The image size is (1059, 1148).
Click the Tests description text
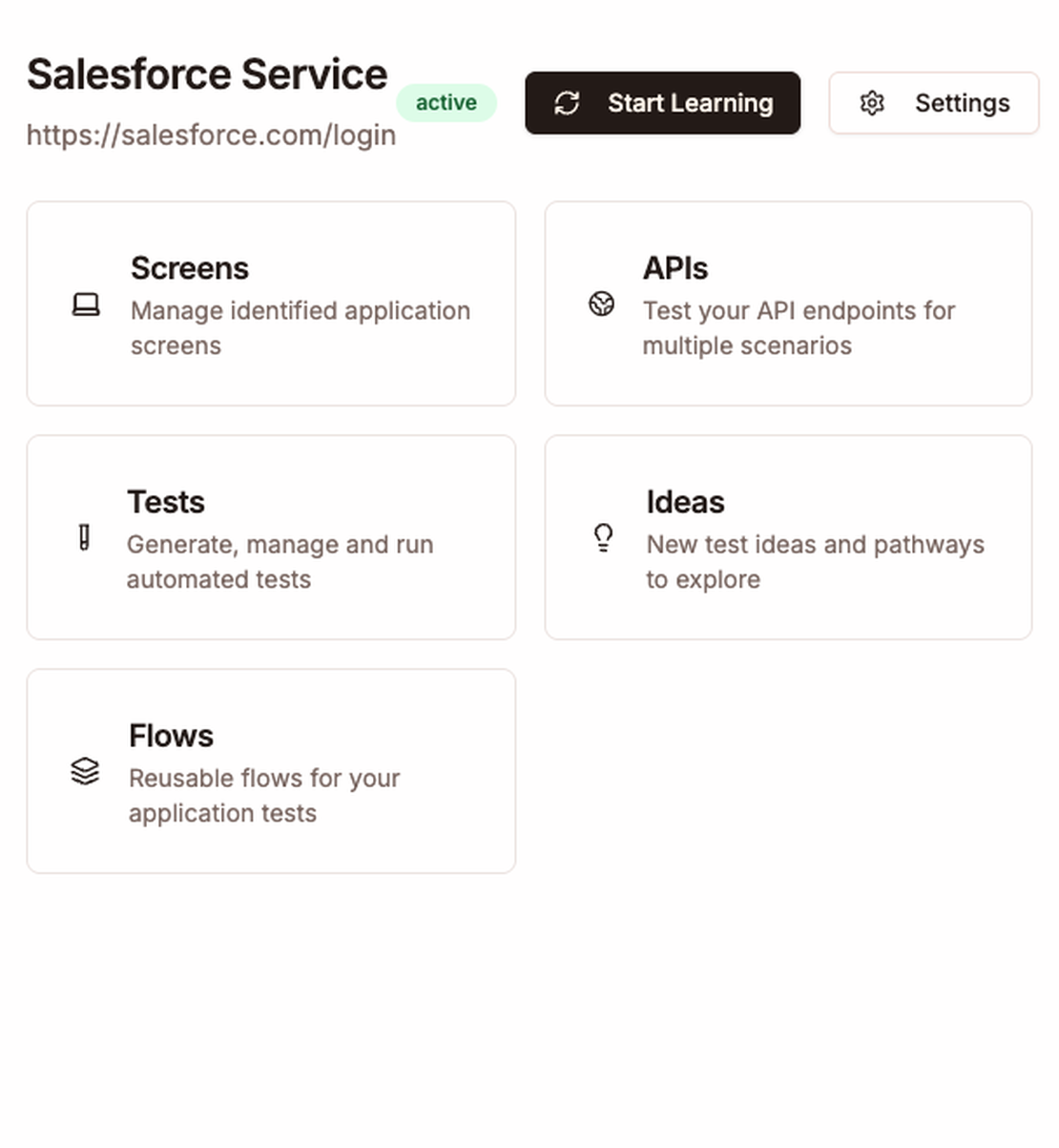click(x=280, y=561)
